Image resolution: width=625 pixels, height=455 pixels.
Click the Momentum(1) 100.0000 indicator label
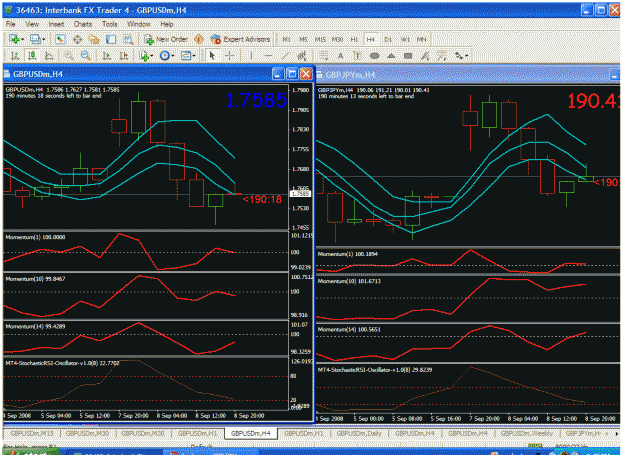(35, 237)
